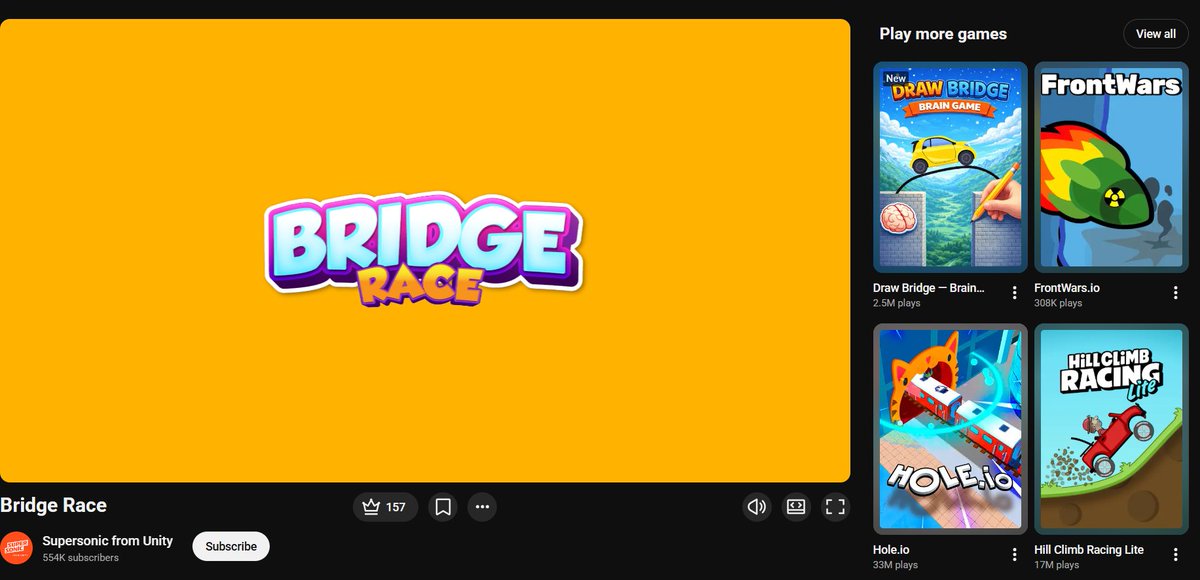Open options menu for Draw Bridge game
This screenshot has width=1200, height=580.
tap(1014, 293)
